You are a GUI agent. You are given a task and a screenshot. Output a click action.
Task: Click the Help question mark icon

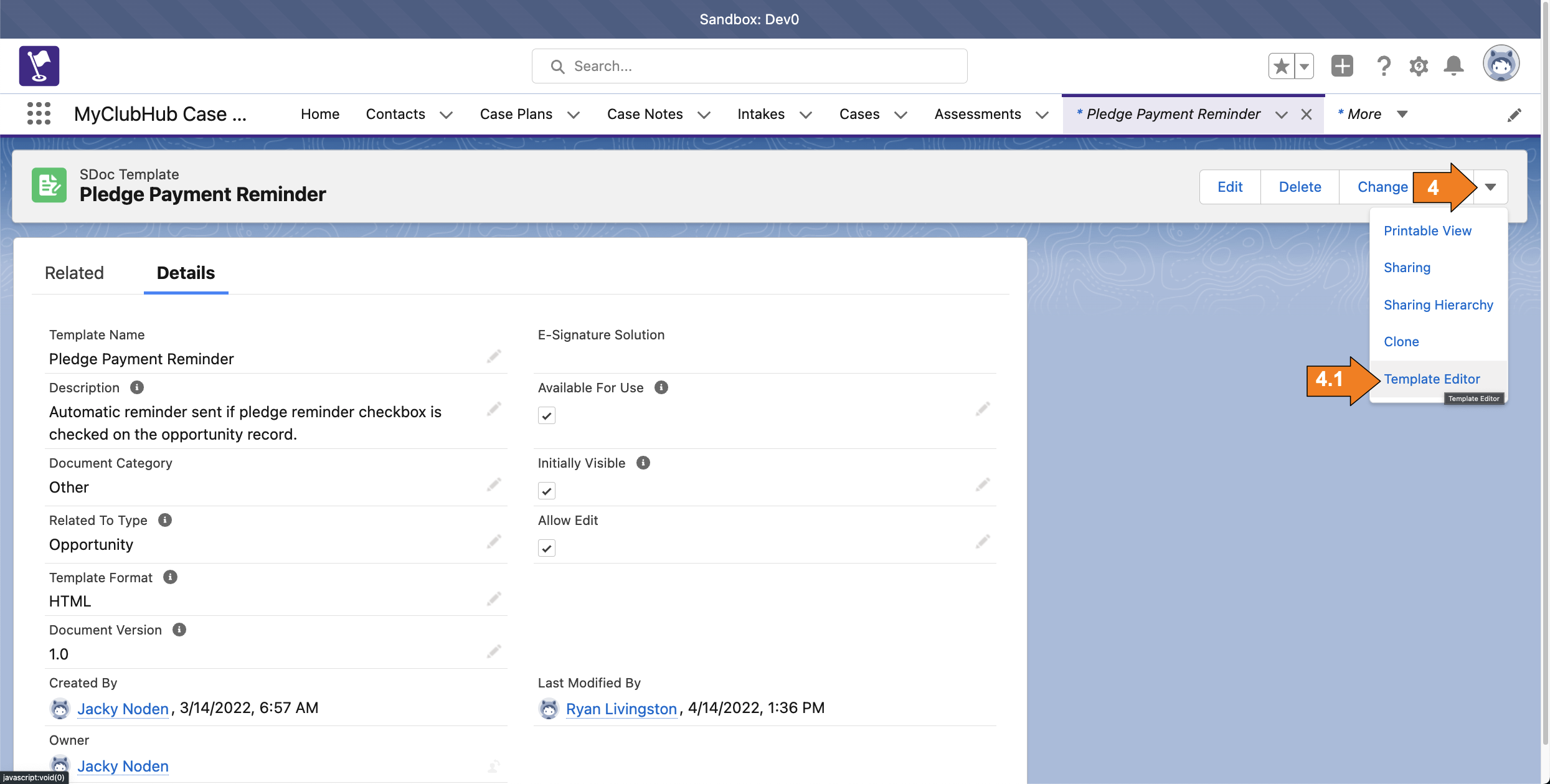[1383, 65]
